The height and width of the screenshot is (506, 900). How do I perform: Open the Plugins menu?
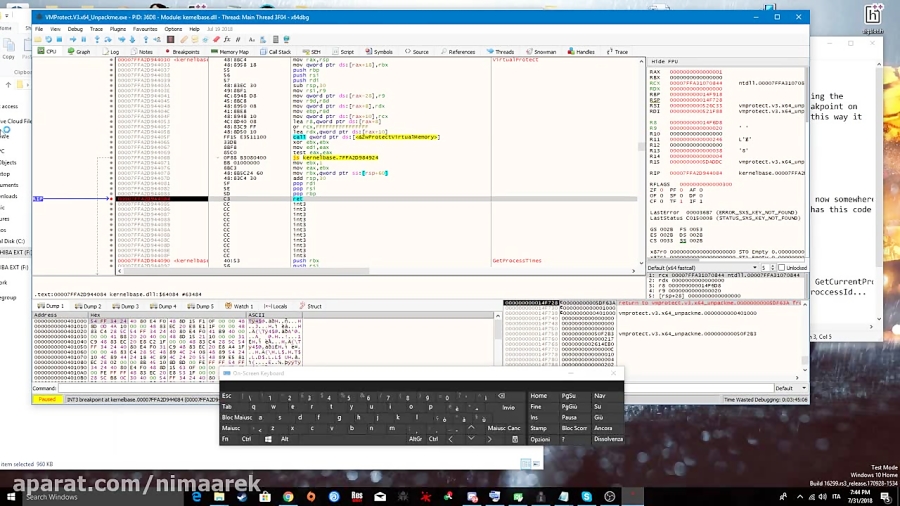click(x=118, y=29)
